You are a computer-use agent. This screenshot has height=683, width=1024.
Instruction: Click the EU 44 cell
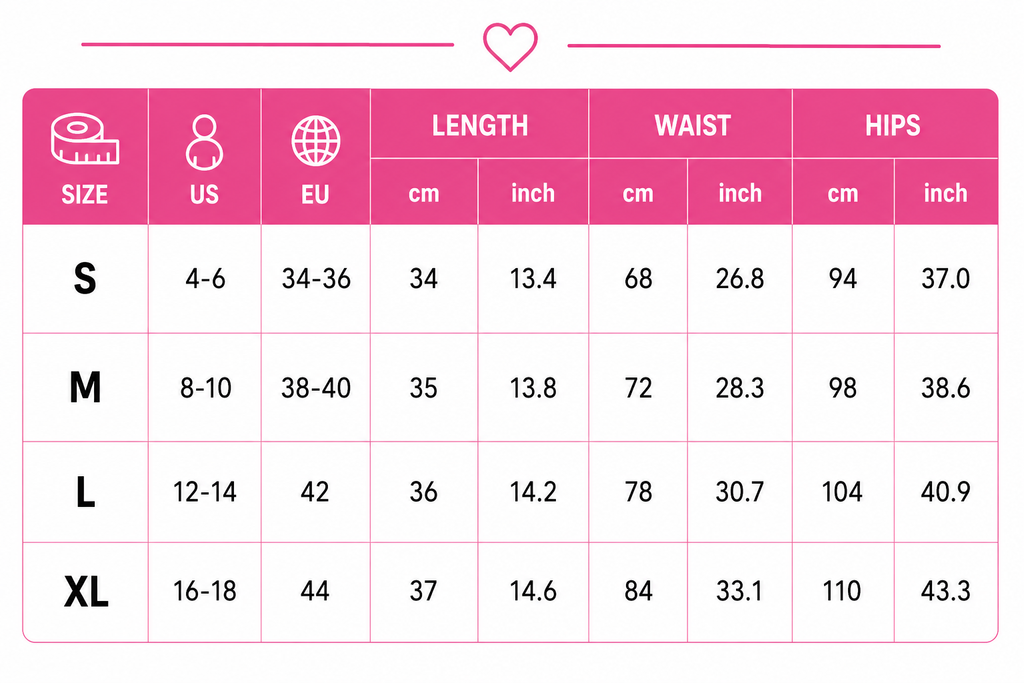coord(315,592)
